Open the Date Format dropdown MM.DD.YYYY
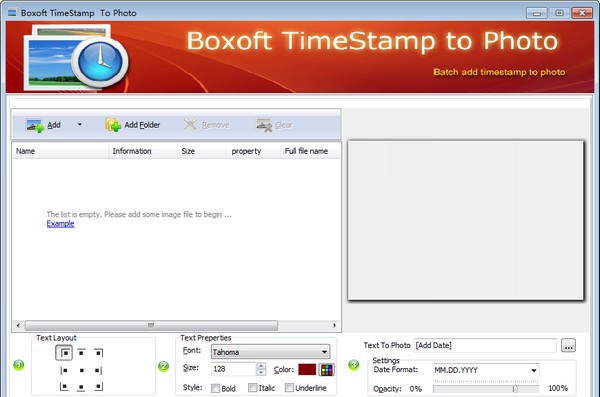 point(486,370)
